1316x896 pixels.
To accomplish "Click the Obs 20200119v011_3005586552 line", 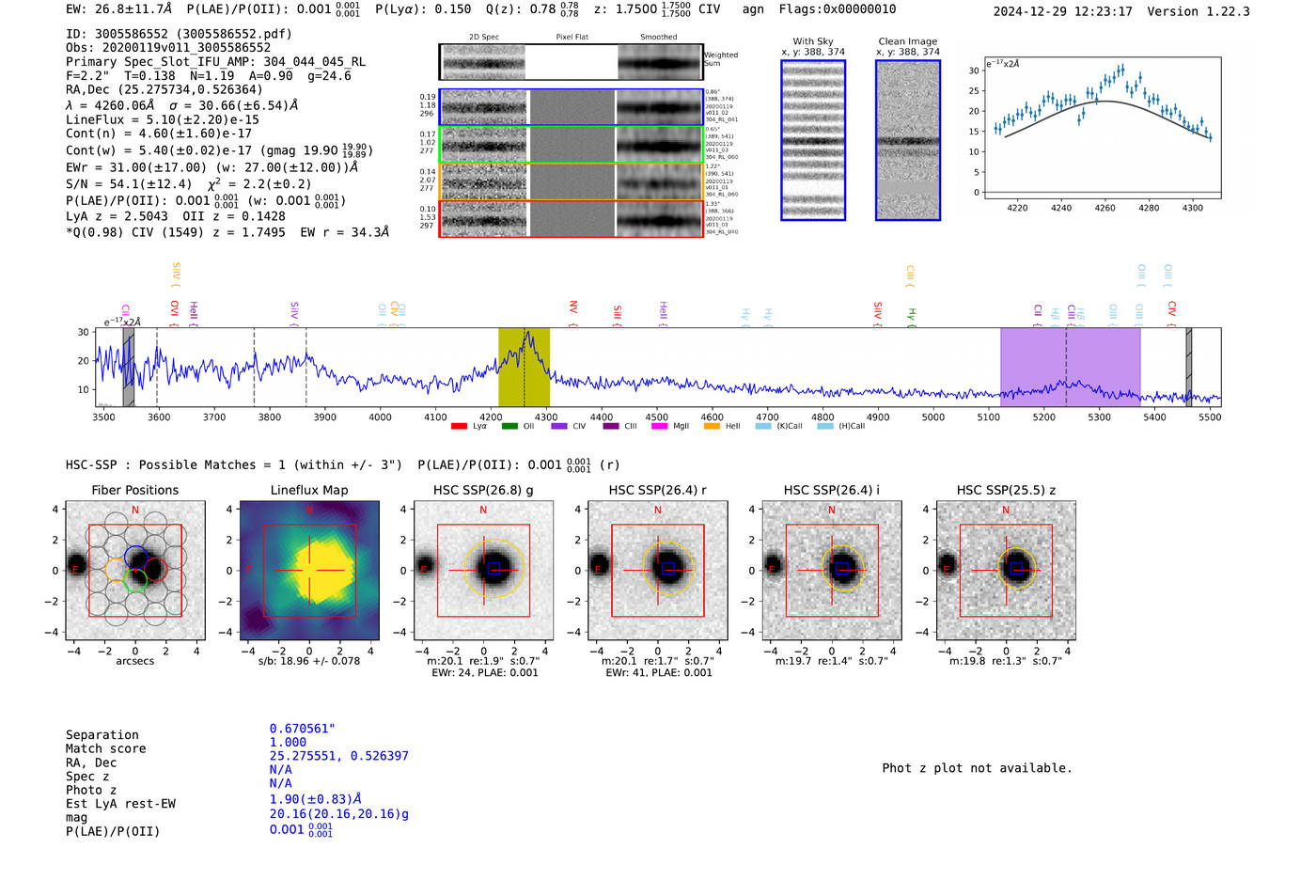I will [x=168, y=48].
